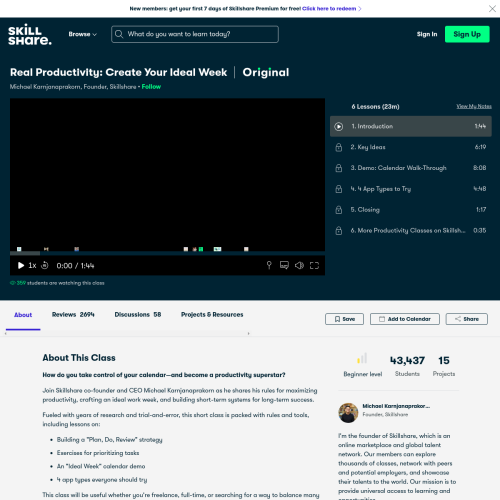Click tab strip right scroll arrow
Image resolution: width=500 pixels, height=500 pixels.
pos(248,333)
